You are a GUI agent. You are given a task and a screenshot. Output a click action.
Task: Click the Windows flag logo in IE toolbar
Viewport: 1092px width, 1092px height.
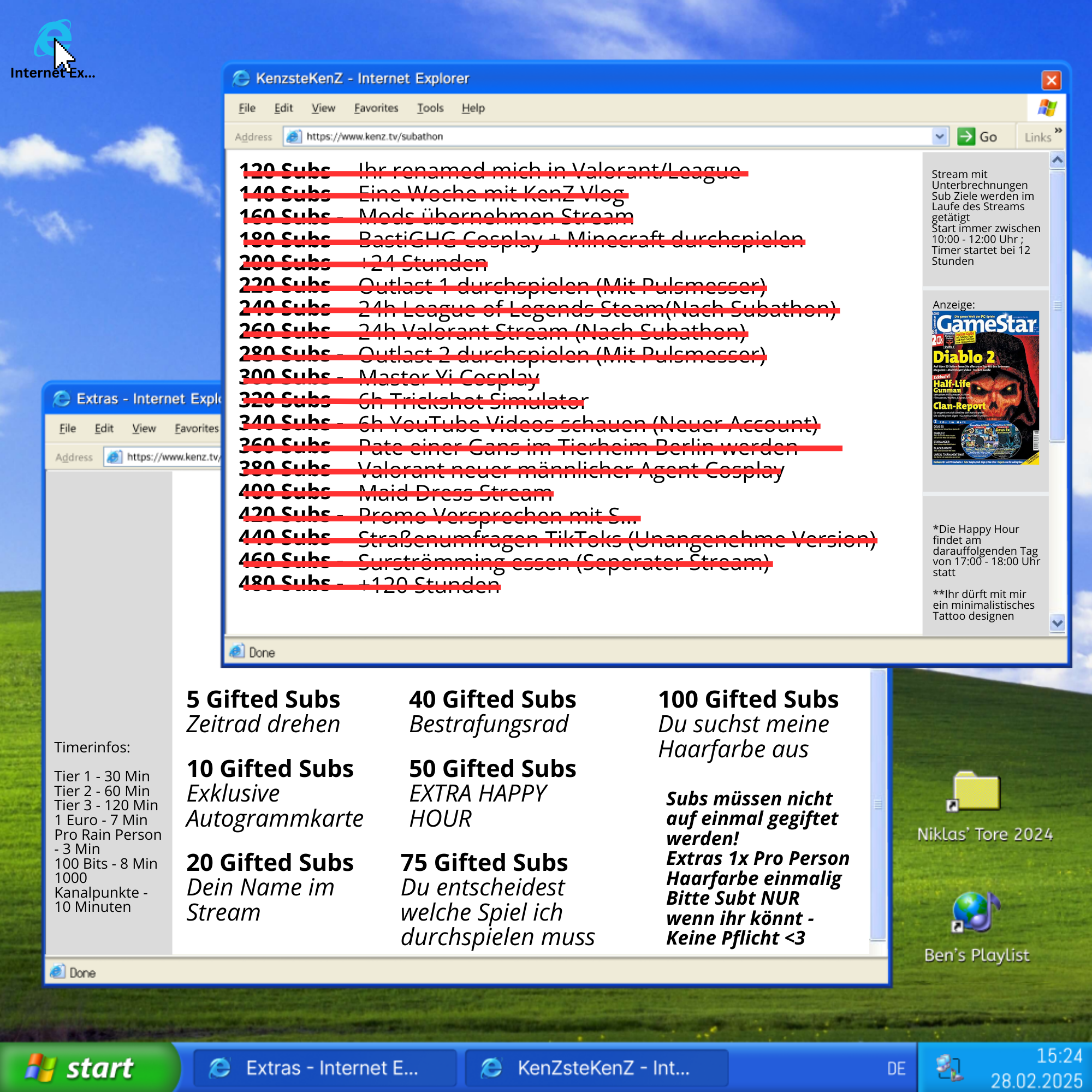pyautogui.click(x=1047, y=108)
